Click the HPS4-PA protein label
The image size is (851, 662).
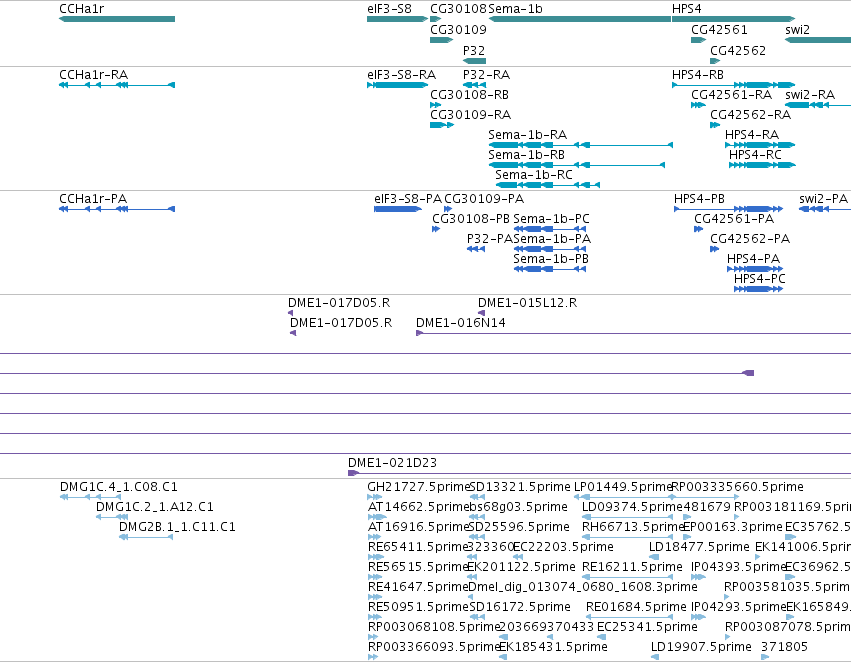pos(753,259)
